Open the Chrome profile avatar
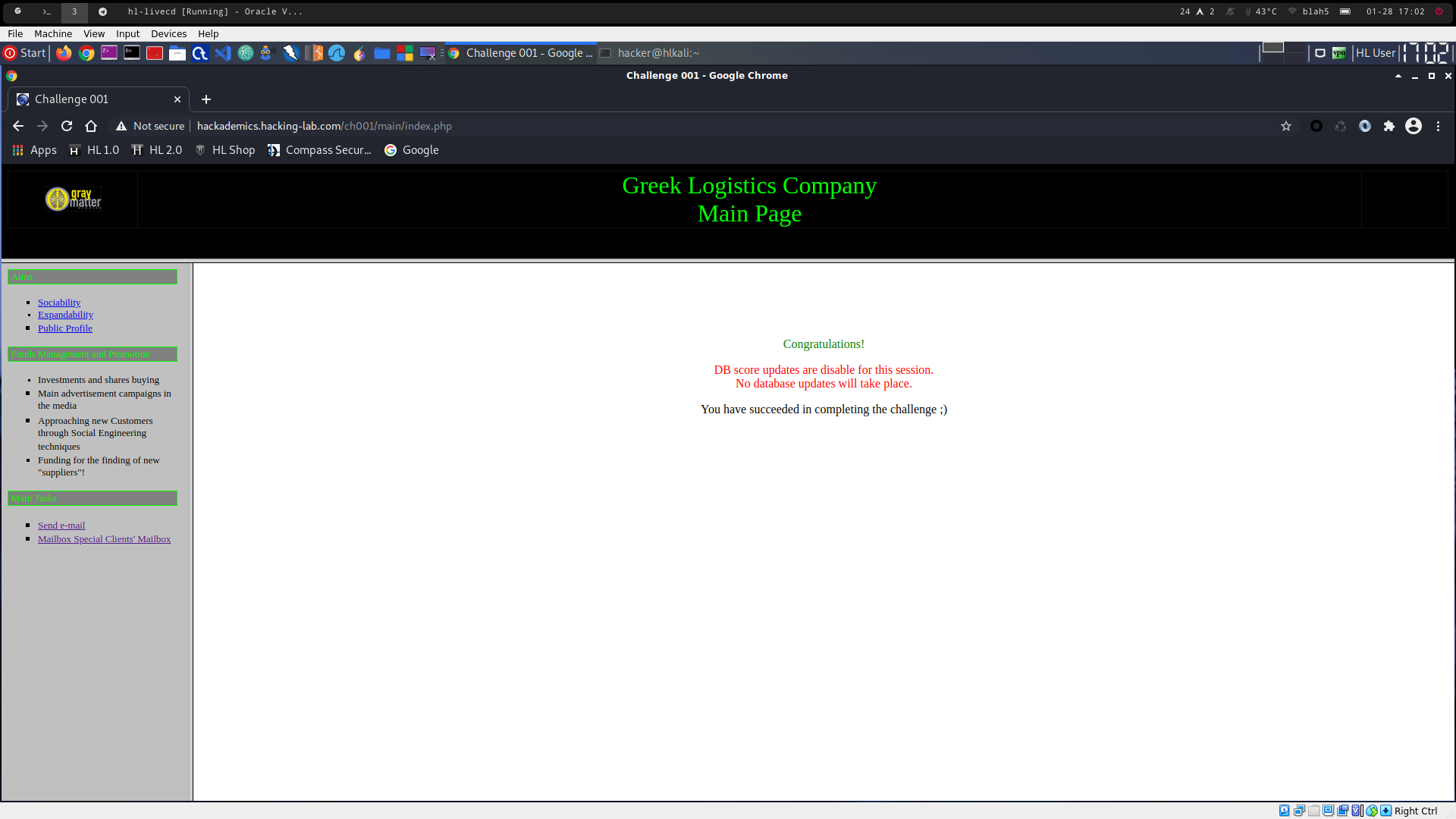The image size is (1456, 819). 1414,126
